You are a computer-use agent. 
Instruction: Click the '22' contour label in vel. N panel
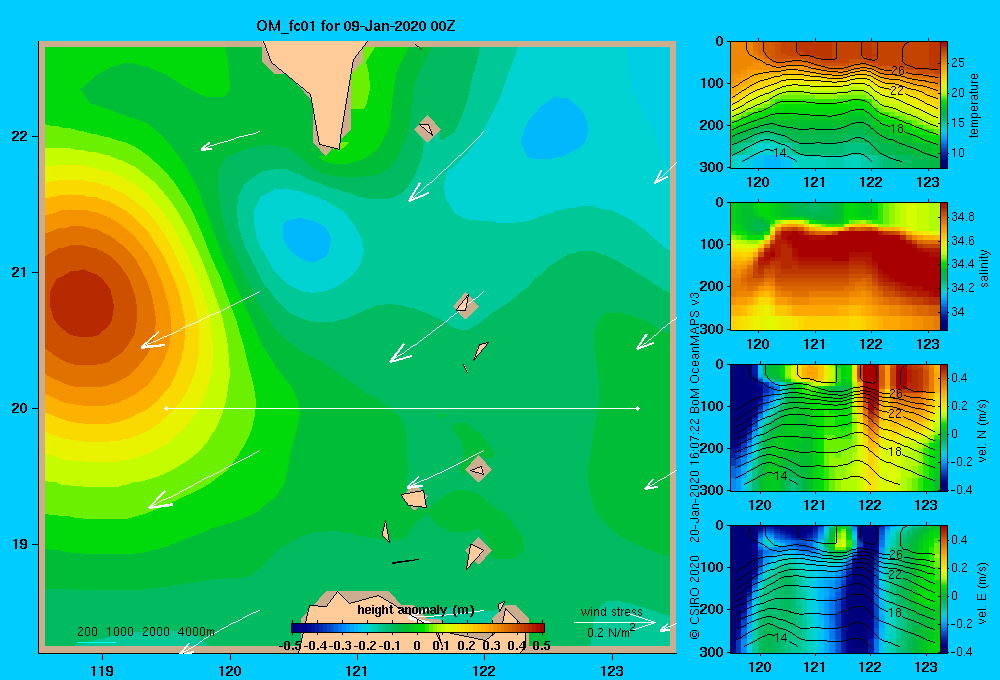(895, 413)
